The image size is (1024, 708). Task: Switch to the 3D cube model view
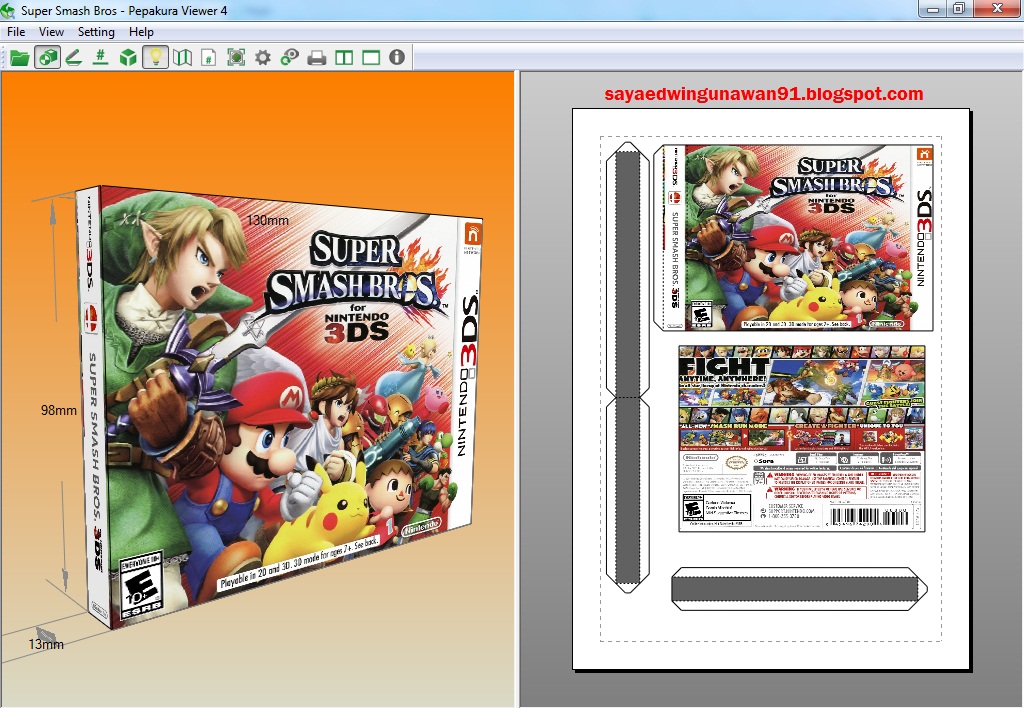125,57
